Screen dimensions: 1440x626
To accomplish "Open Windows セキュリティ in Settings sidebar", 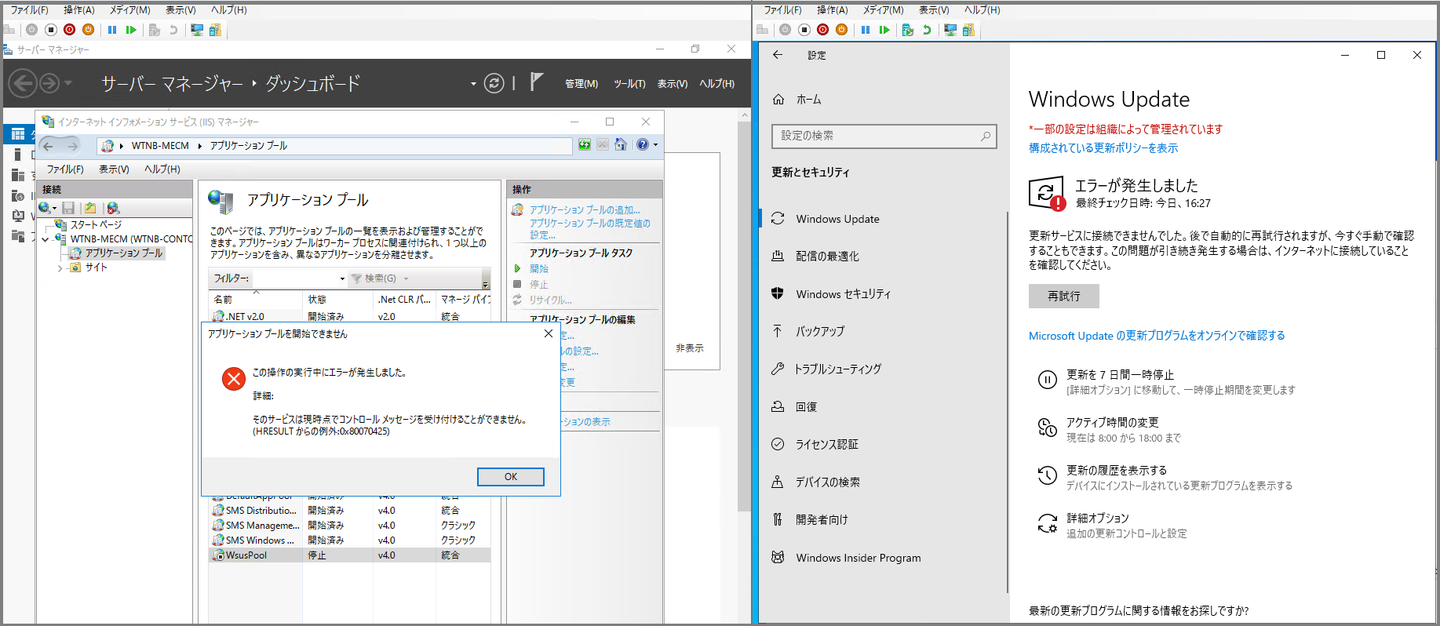I will pyautogui.click(x=843, y=295).
